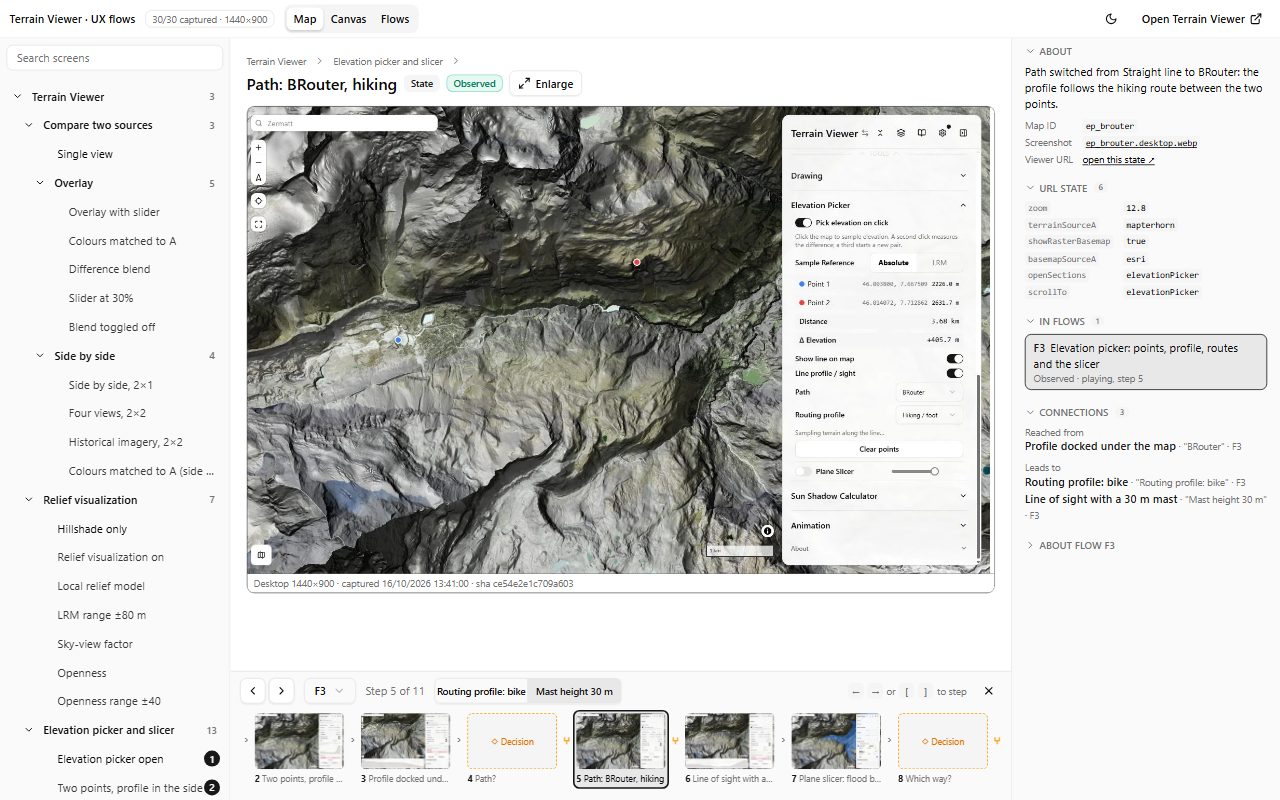Toggle the Pick elevation on click switch
The image size is (1280, 800).
point(803,223)
